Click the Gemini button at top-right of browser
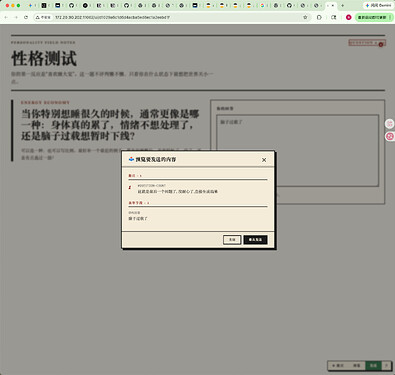 tap(378, 5)
